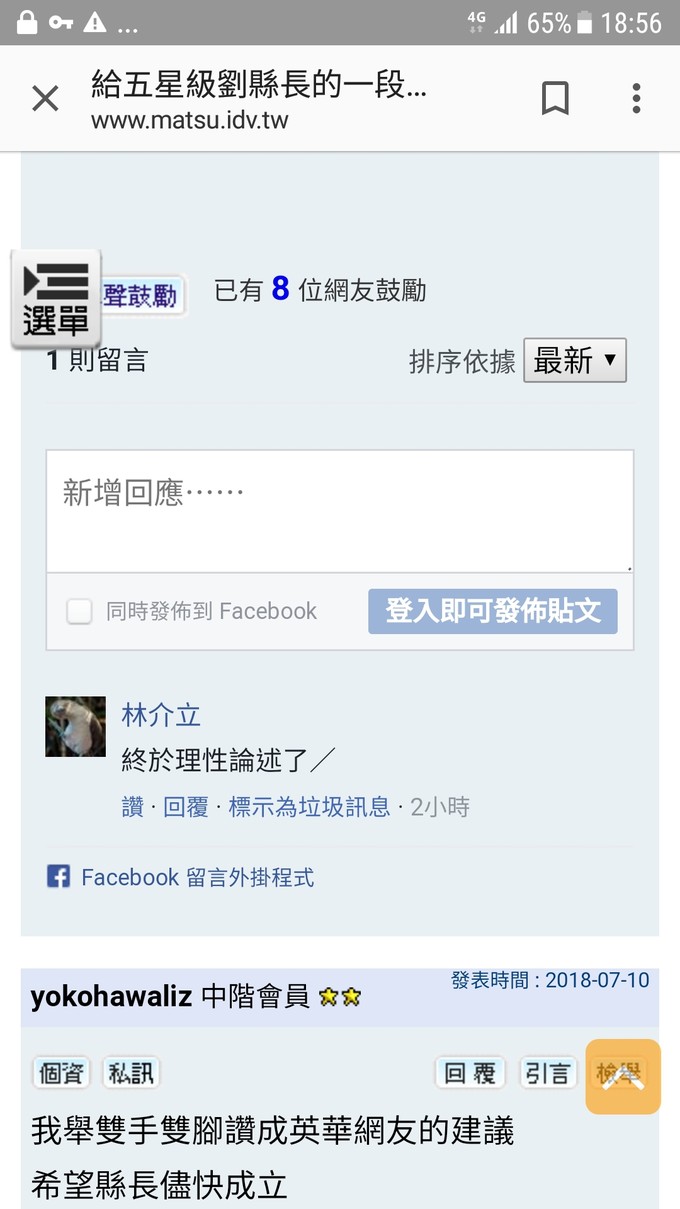Open the three-dot overflow menu
680x1209 pixels.
pos(636,98)
